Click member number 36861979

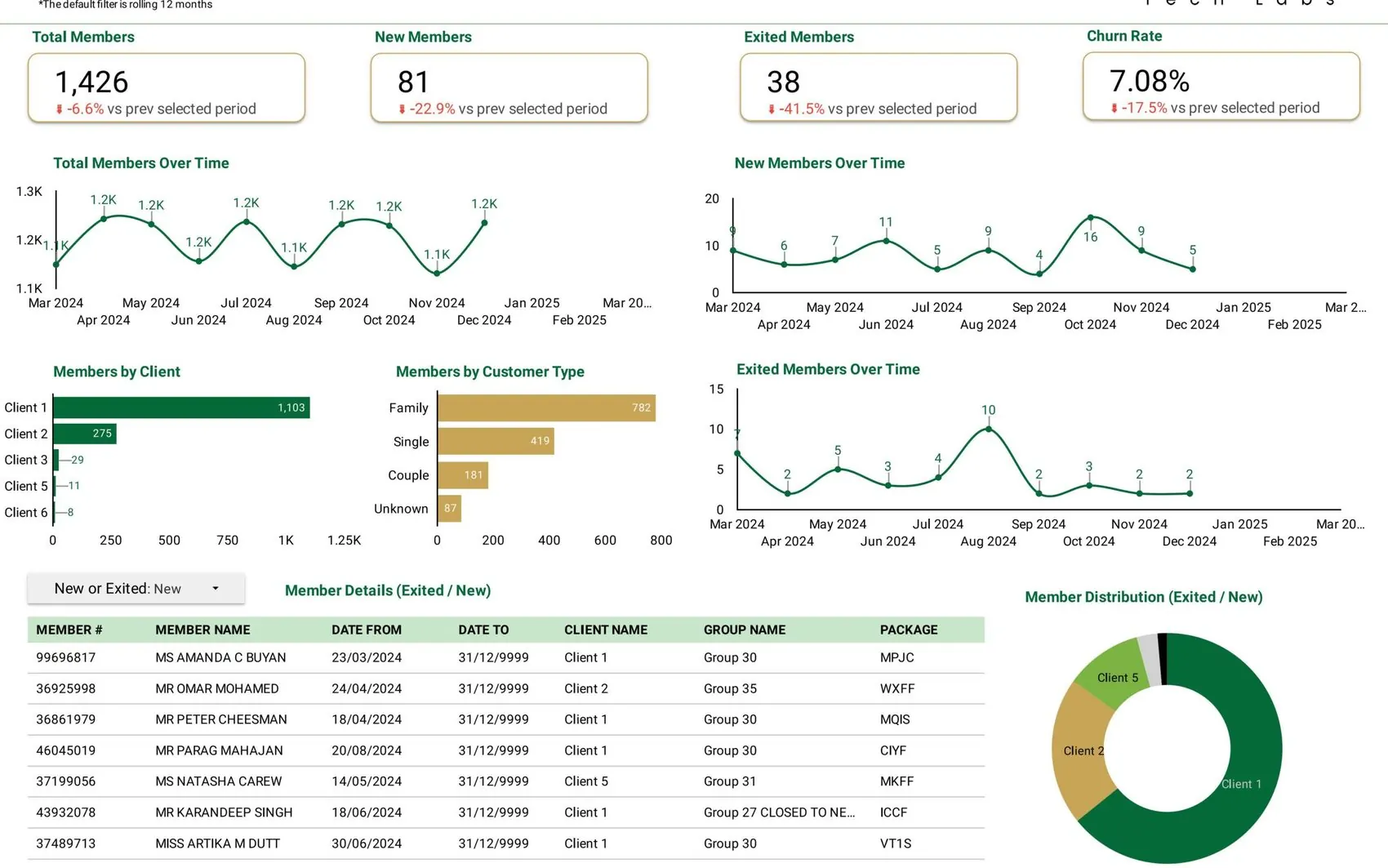(x=66, y=720)
